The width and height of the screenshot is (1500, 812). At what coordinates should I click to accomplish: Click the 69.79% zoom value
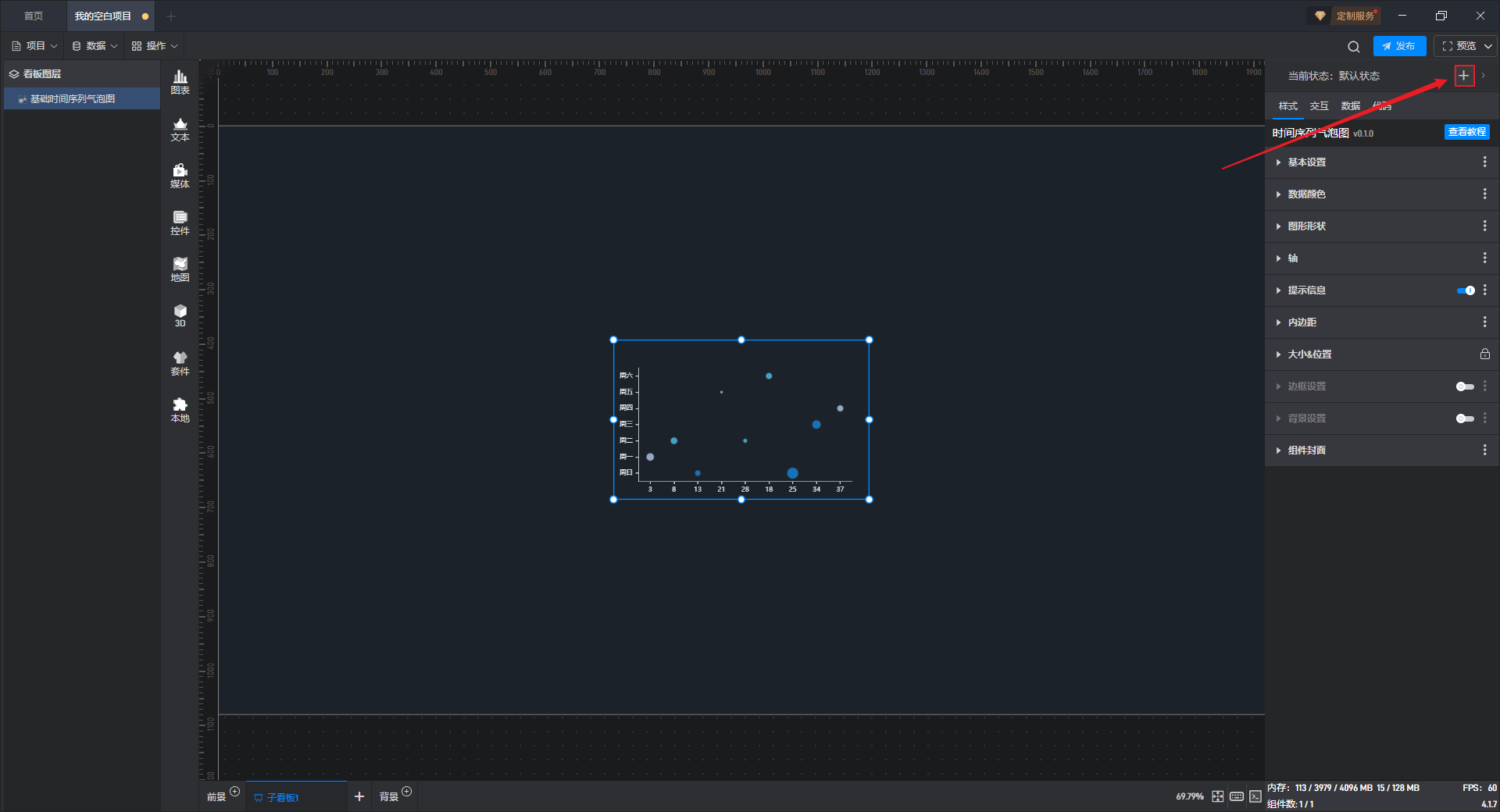pyautogui.click(x=1190, y=796)
